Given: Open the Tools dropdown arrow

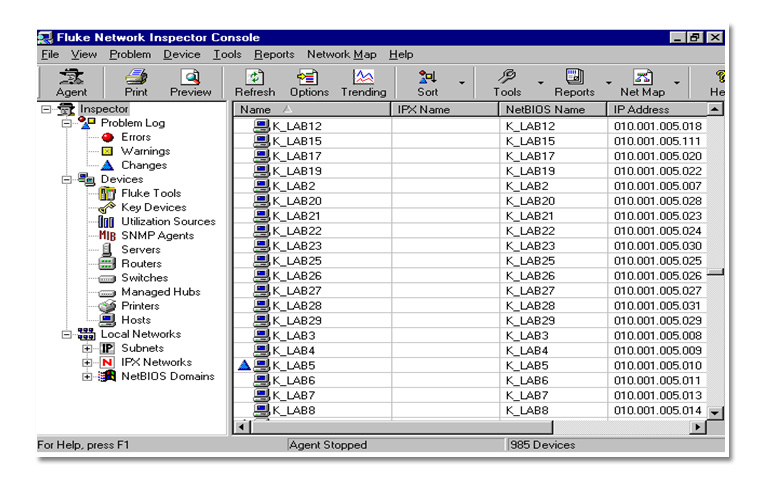Looking at the screenshot, I should (x=540, y=83).
